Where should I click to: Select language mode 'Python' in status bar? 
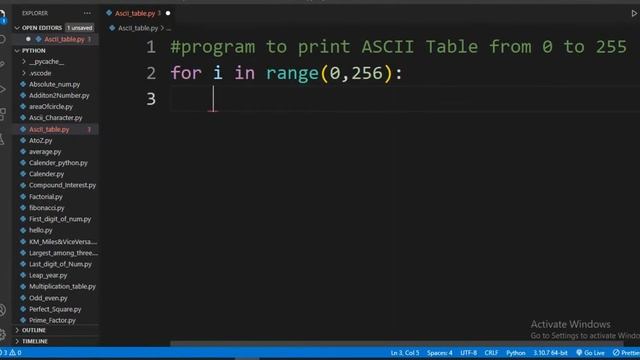(516, 353)
